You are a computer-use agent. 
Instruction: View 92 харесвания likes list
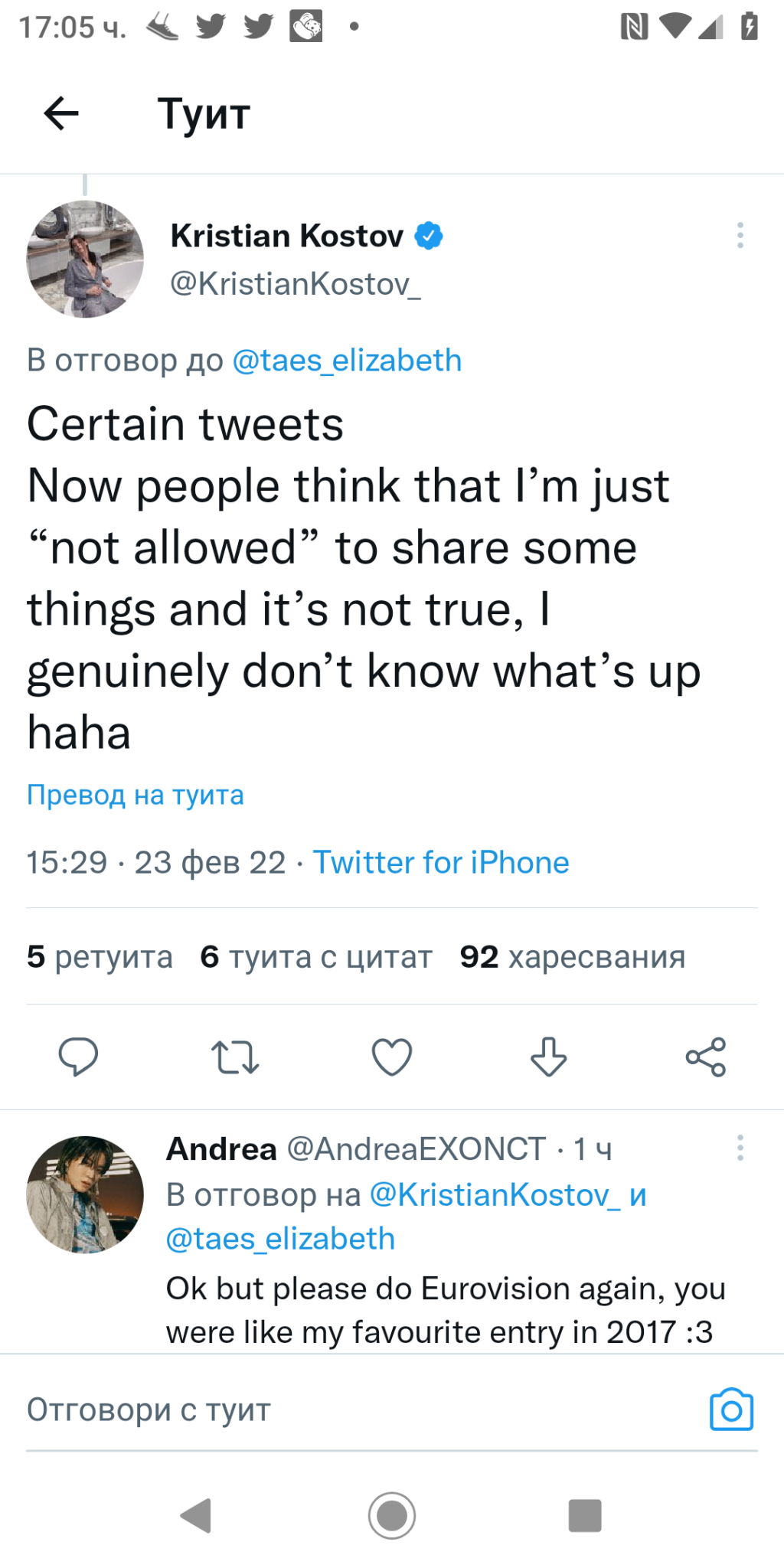pyautogui.click(x=572, y=957)
